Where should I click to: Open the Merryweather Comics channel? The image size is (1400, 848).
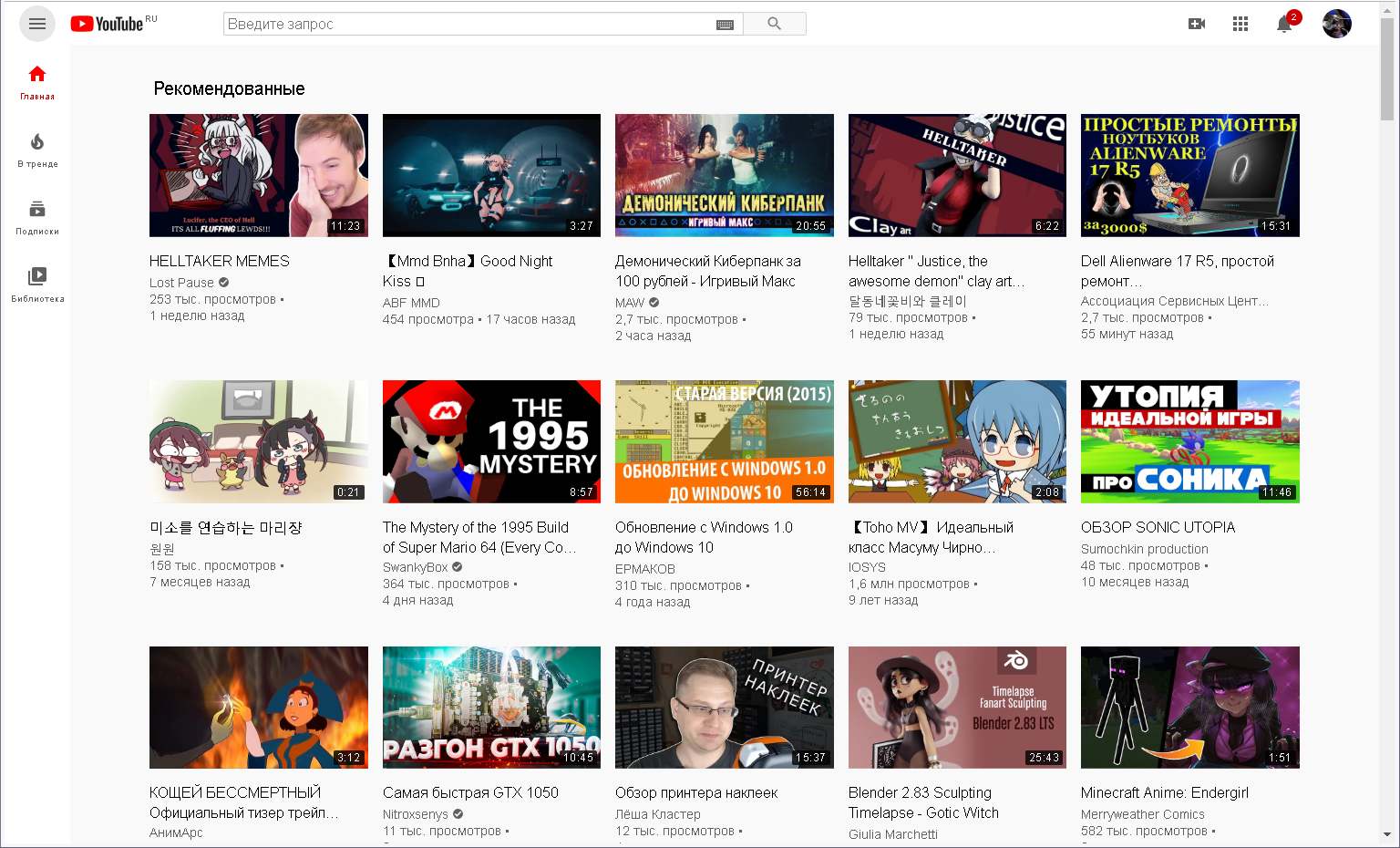[x=1143, y=814]
